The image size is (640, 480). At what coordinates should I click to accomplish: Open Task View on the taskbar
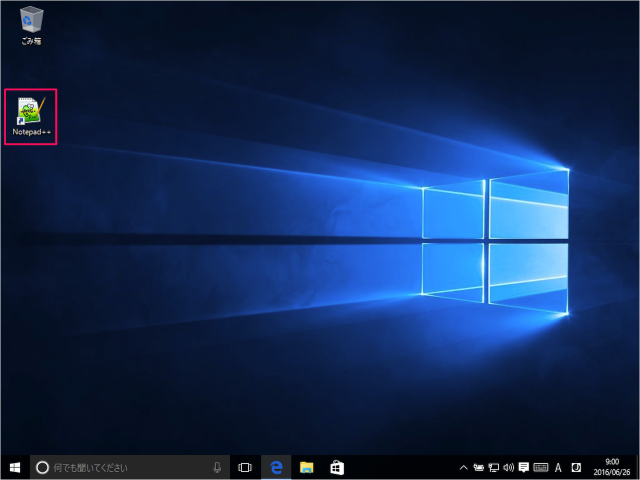point(245,467)
